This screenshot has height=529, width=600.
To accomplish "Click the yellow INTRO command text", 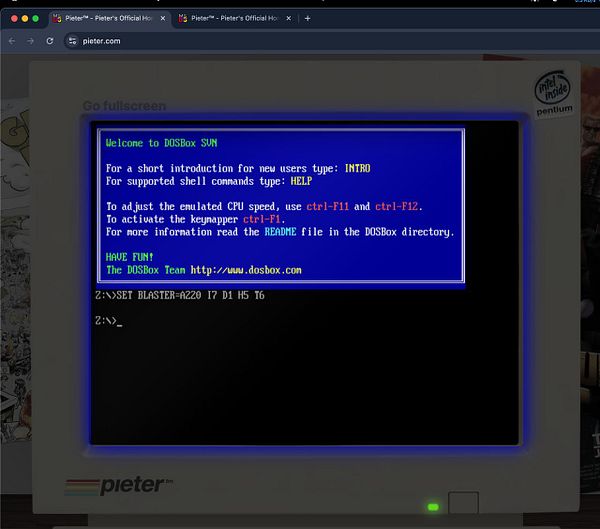I will [357, 168].
